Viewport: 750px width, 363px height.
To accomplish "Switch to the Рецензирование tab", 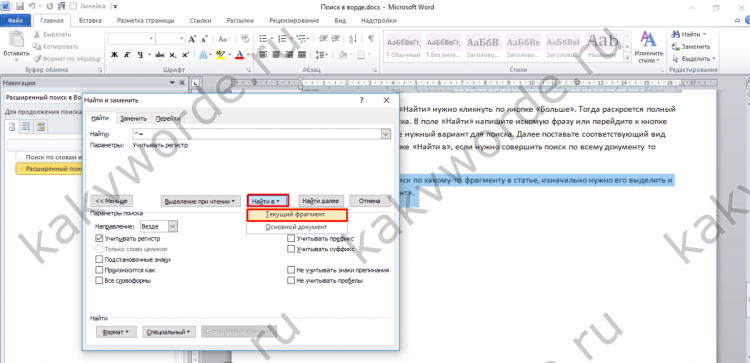I will click(294, 21).
